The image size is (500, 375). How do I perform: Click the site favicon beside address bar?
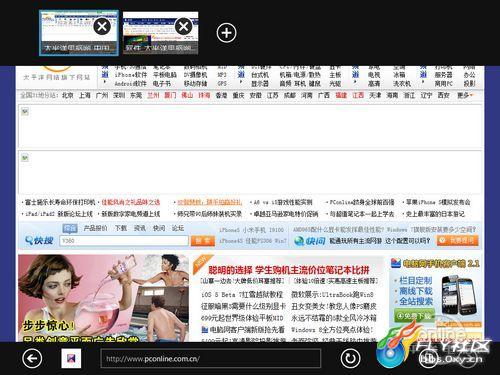pos(71,358)
